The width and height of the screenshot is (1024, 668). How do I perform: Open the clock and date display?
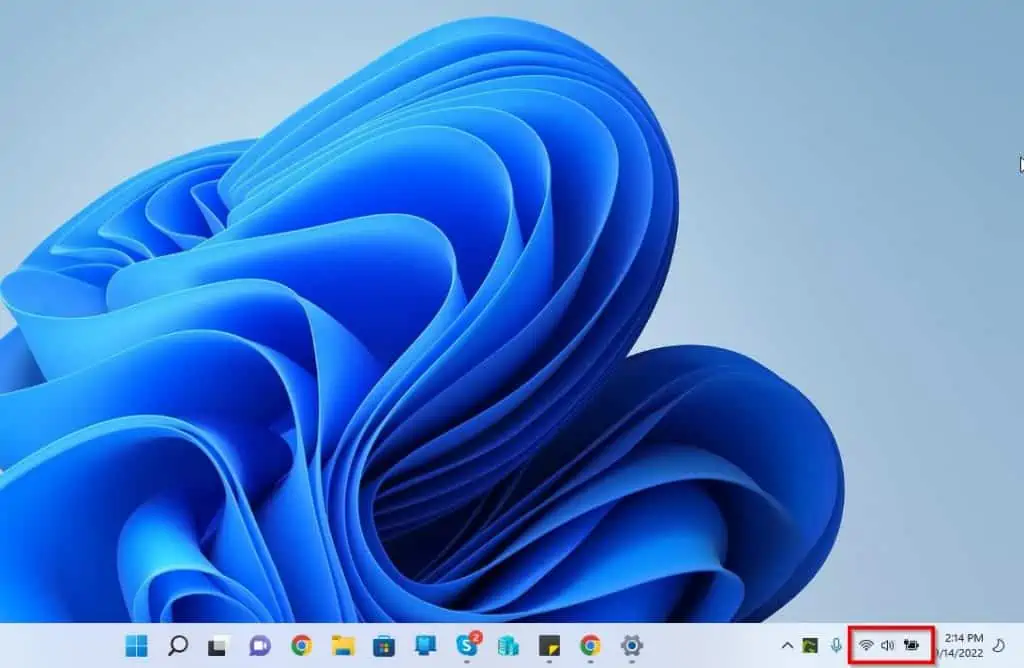point(962,646)
